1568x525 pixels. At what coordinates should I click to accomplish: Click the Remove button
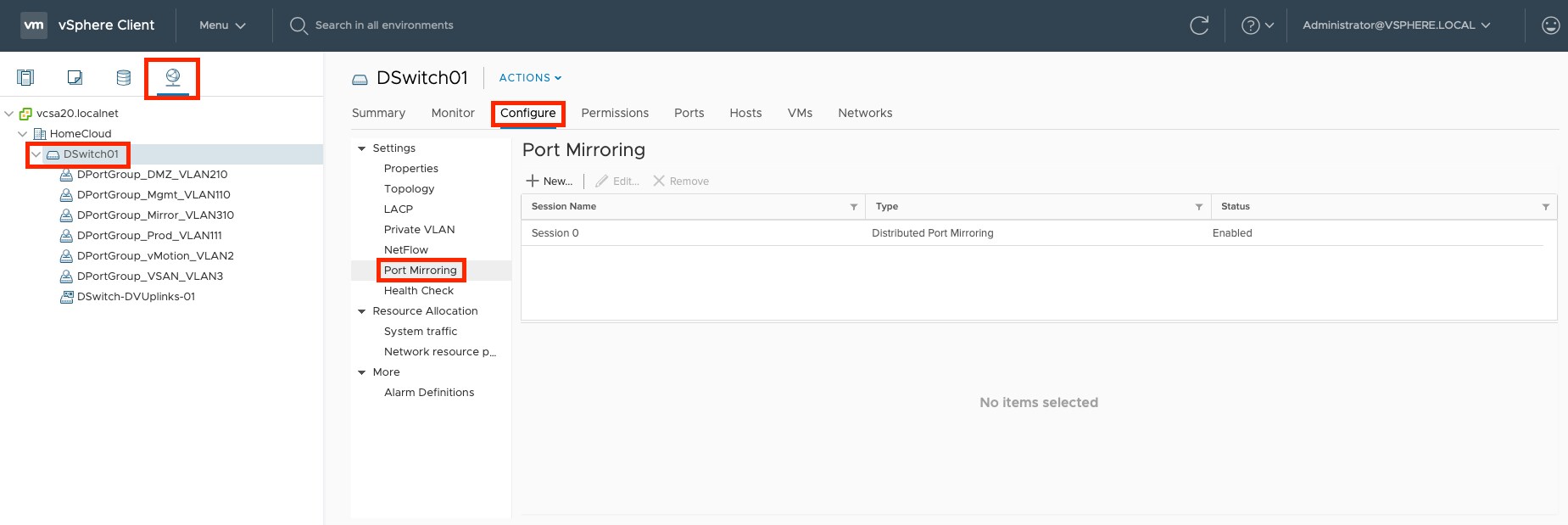click(681, 181)
